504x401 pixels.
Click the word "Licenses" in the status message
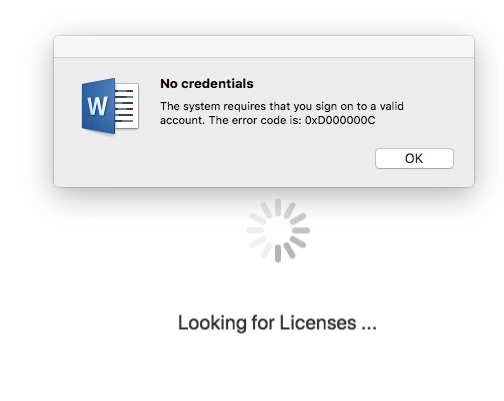pyautogui.click(x=318, y=323)
